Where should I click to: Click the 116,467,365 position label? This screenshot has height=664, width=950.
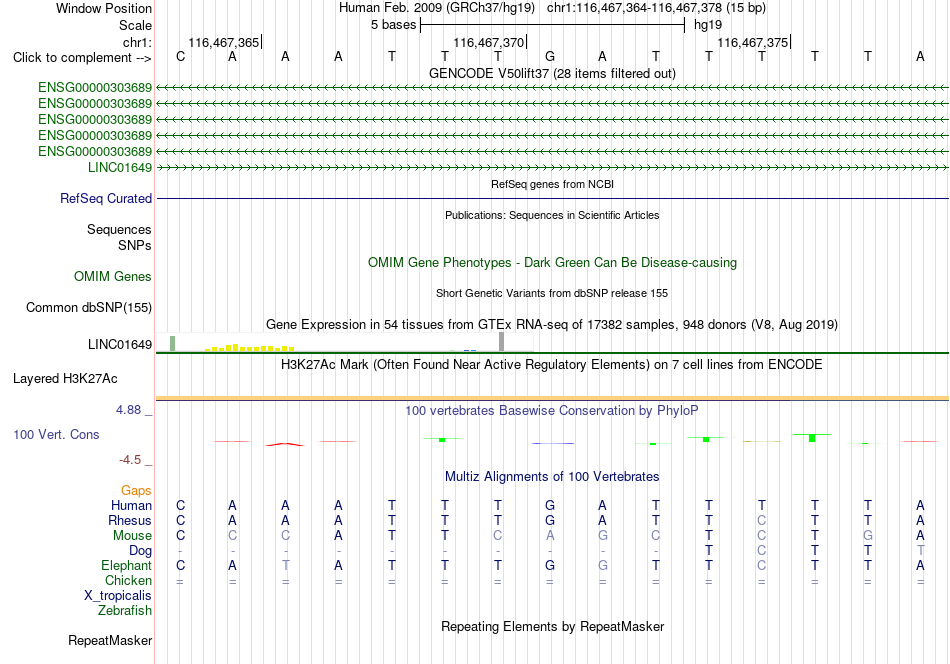click(224, 42)
